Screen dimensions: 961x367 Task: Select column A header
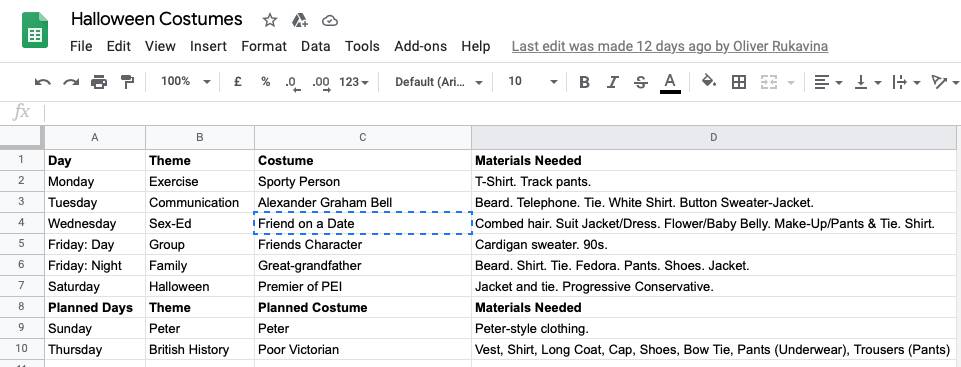click(x=94, y=138)
